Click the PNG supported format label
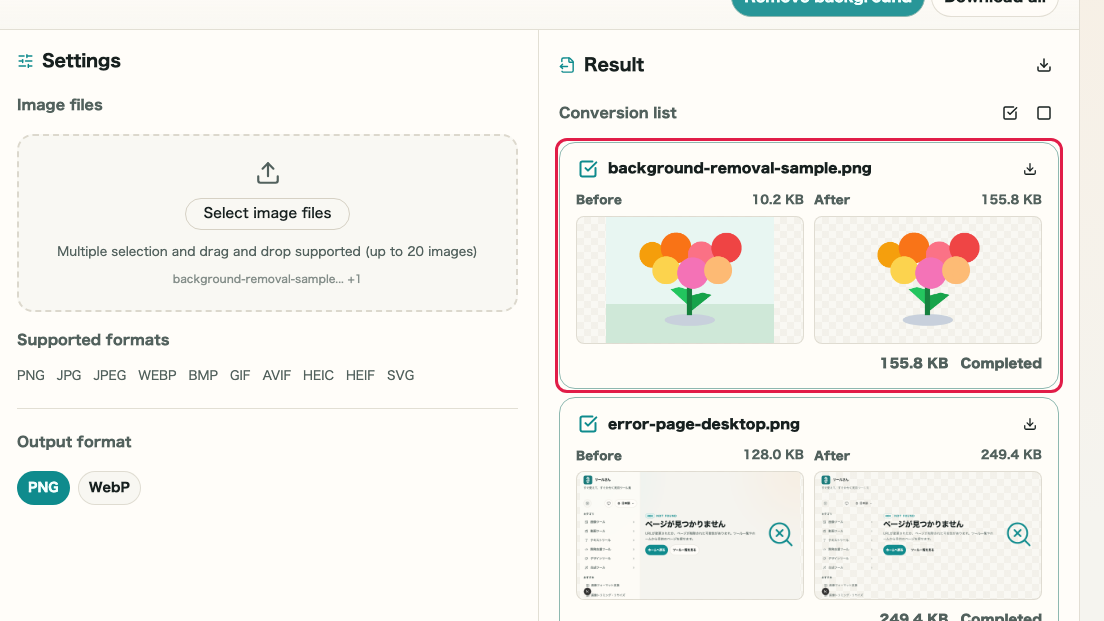 pos(31,375)
